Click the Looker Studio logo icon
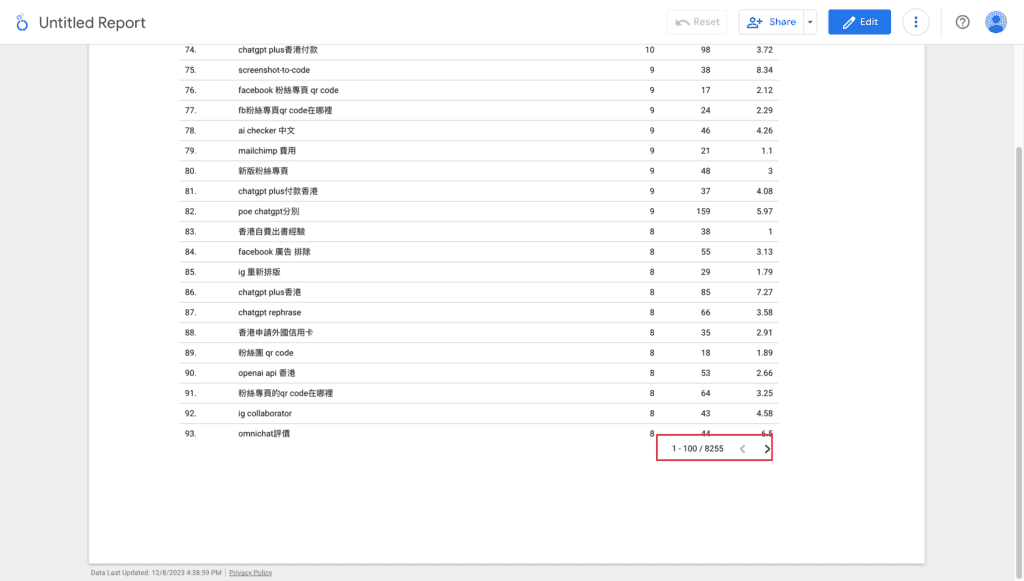This screenshot has width=1024, height=581. [x=22, y=23]
